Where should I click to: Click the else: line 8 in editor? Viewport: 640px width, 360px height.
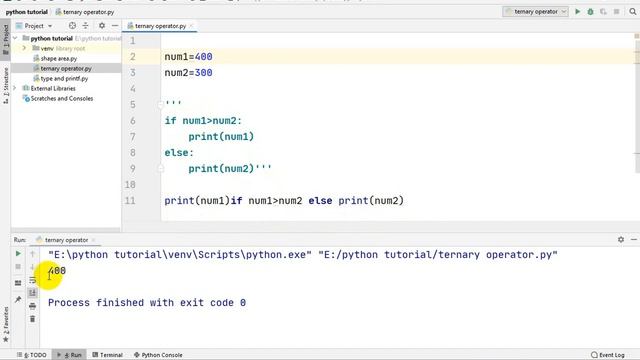click(179, 153)
